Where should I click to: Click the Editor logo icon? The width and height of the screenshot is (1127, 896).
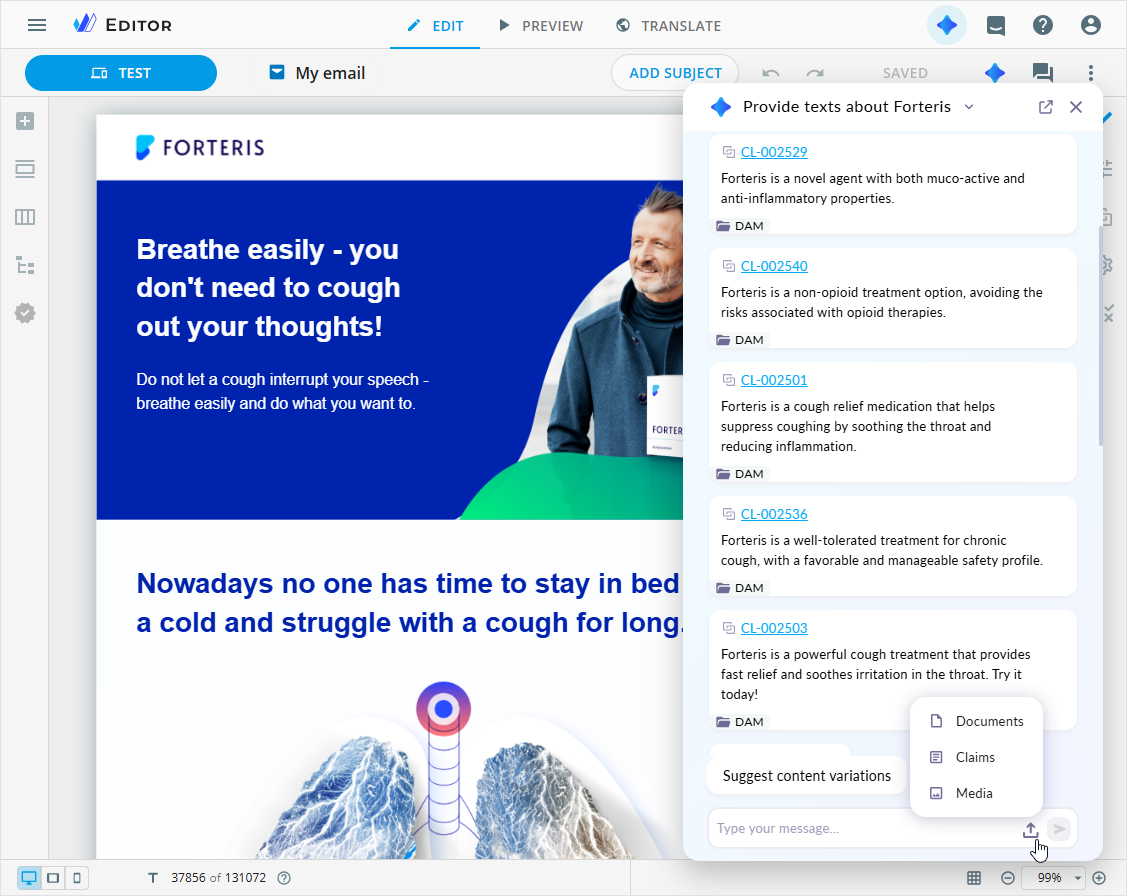point(85,24)
